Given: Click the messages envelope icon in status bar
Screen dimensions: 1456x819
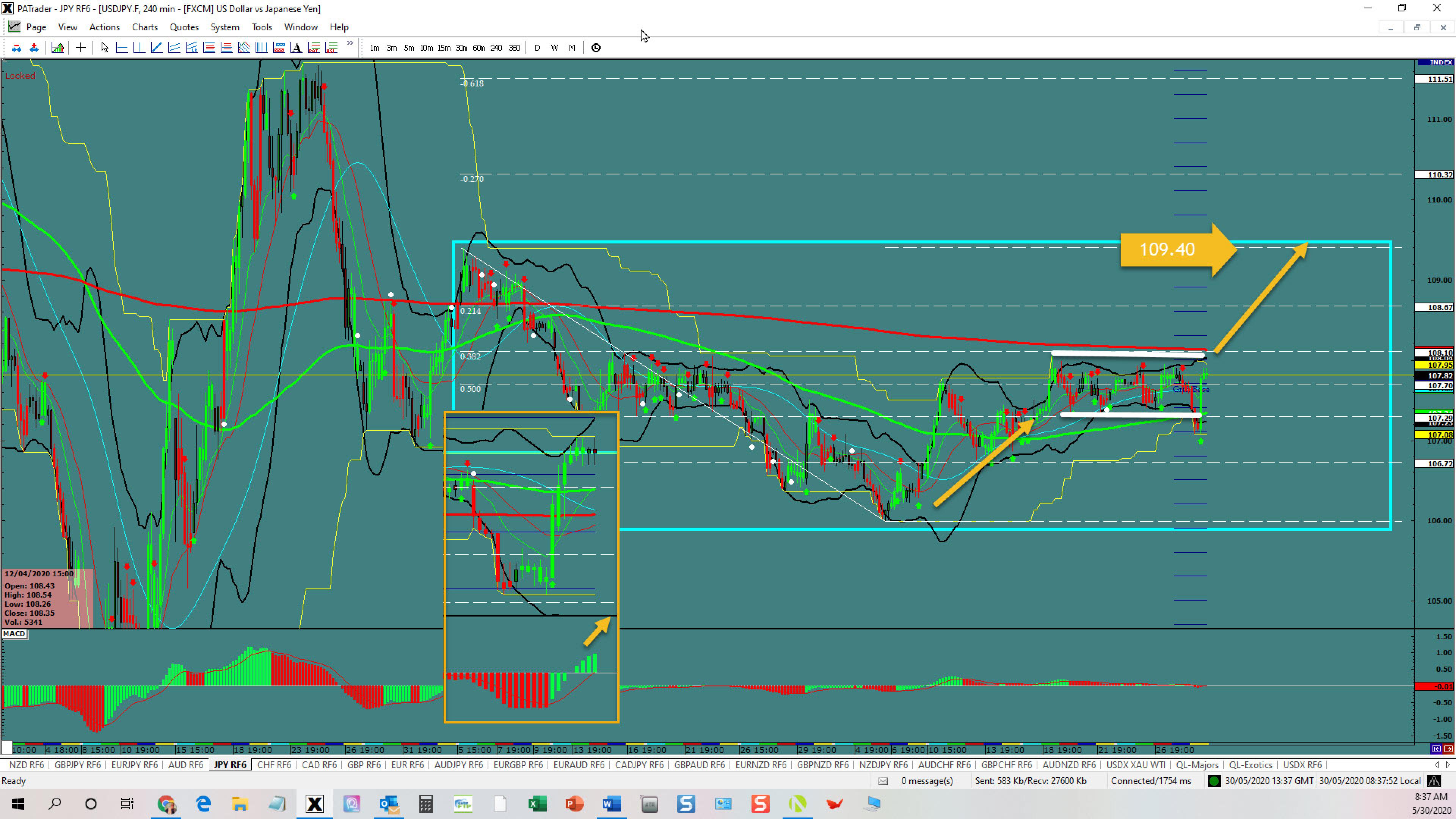Looking at the screenshot, I should (883, 781).
